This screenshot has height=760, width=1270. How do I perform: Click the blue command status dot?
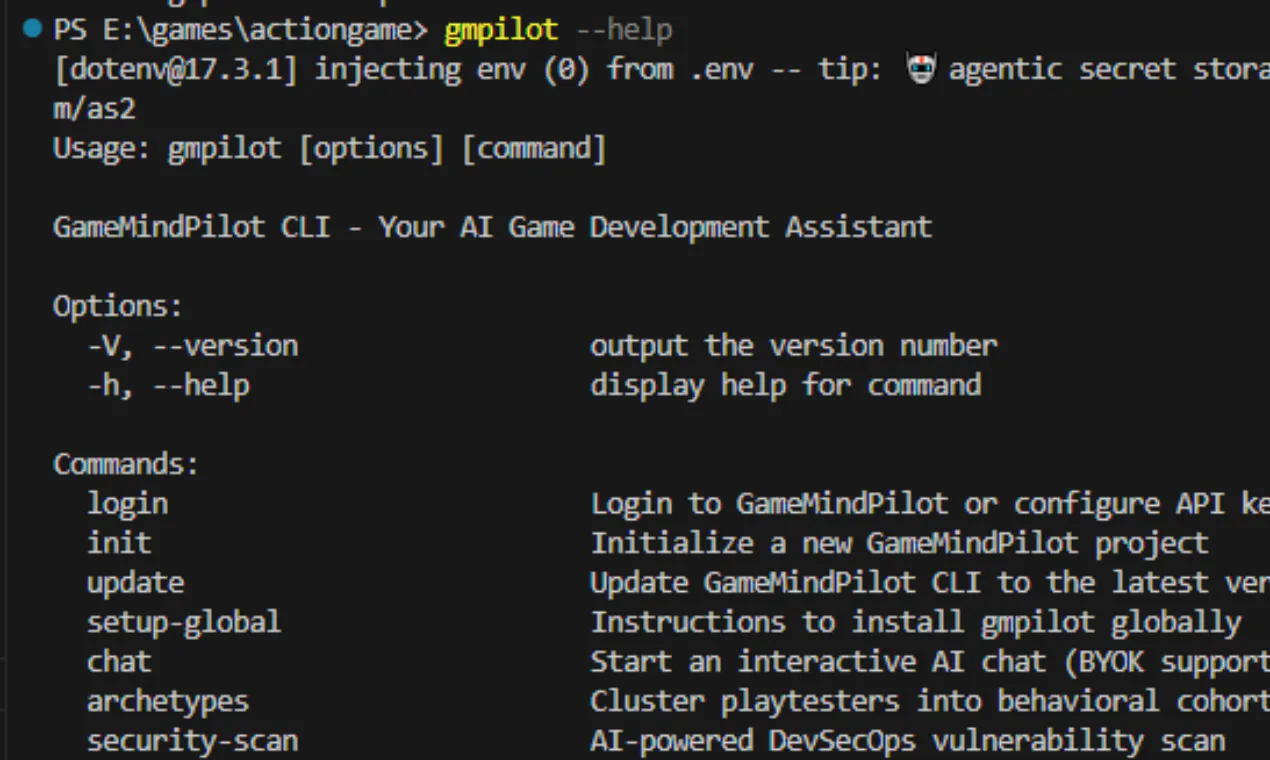coord(33,29)
